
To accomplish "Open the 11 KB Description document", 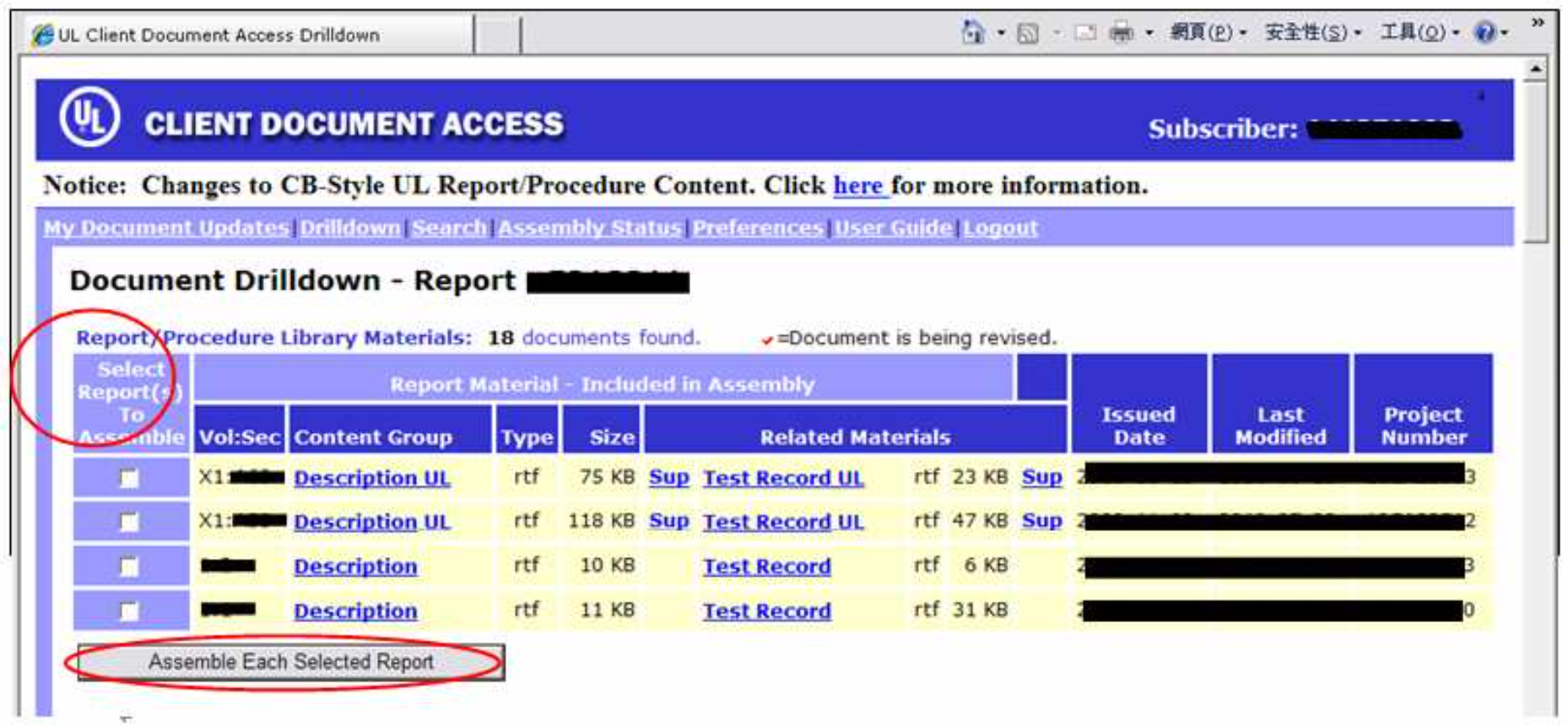I will click(x=355, y=610).
